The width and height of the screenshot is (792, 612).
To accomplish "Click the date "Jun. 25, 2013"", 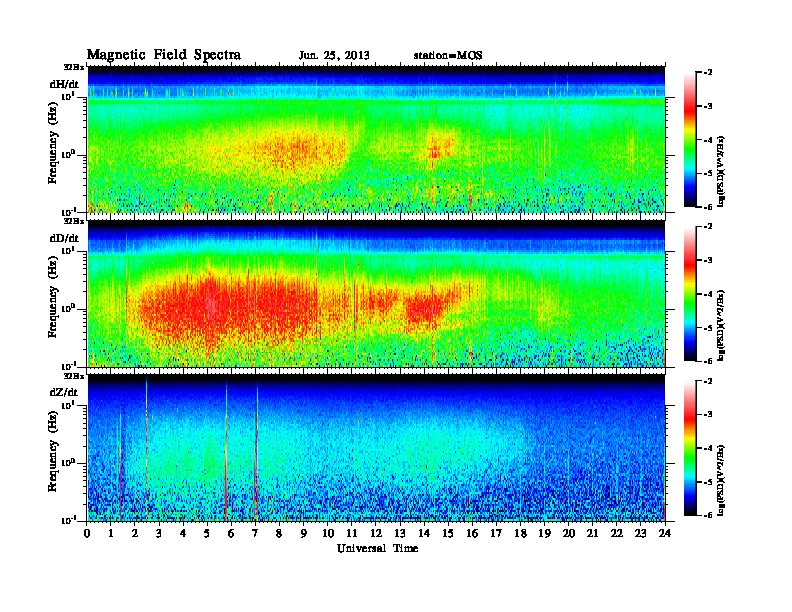I will (x=334, y=56).
